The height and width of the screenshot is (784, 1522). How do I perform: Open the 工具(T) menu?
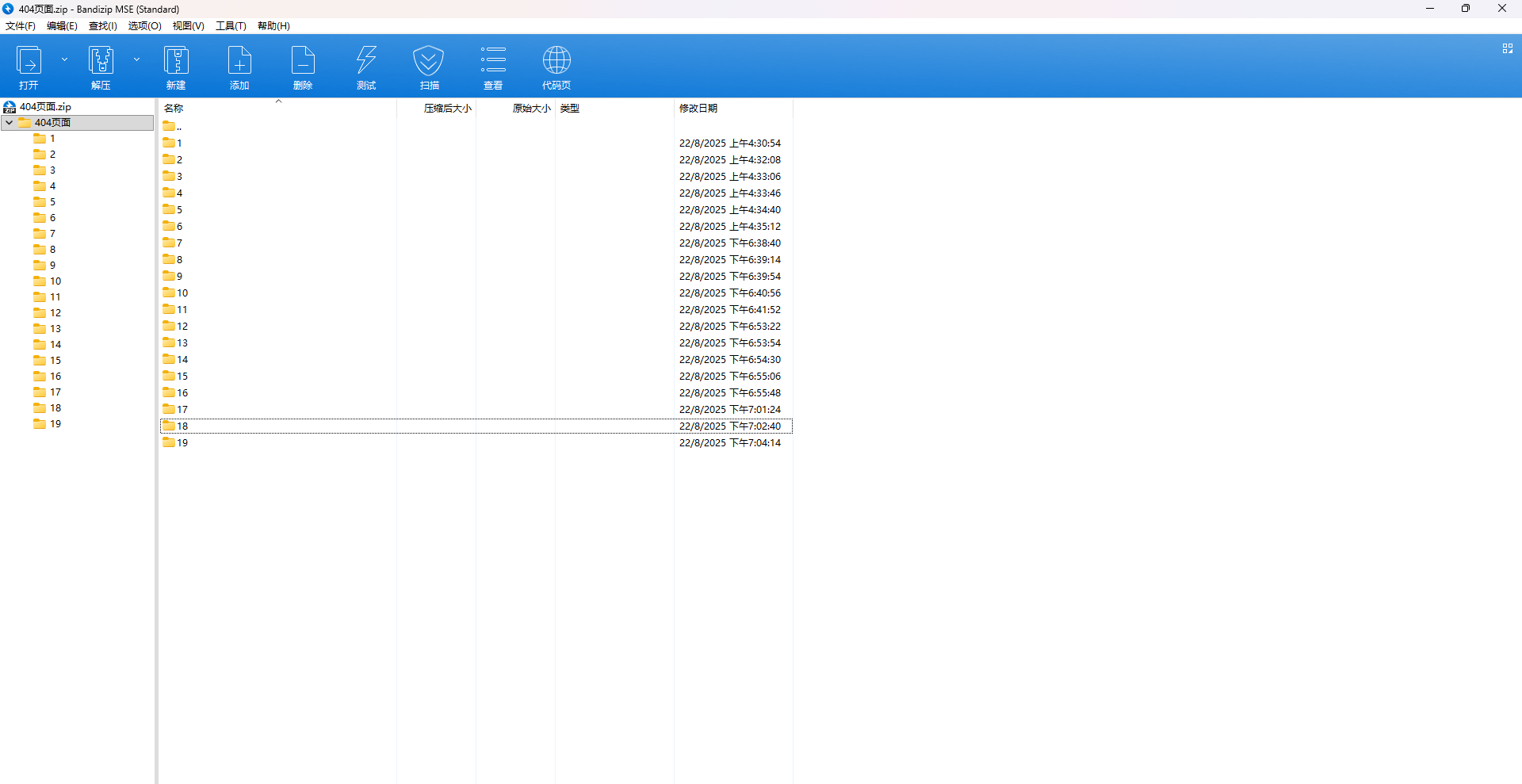[x=231, y=26]
